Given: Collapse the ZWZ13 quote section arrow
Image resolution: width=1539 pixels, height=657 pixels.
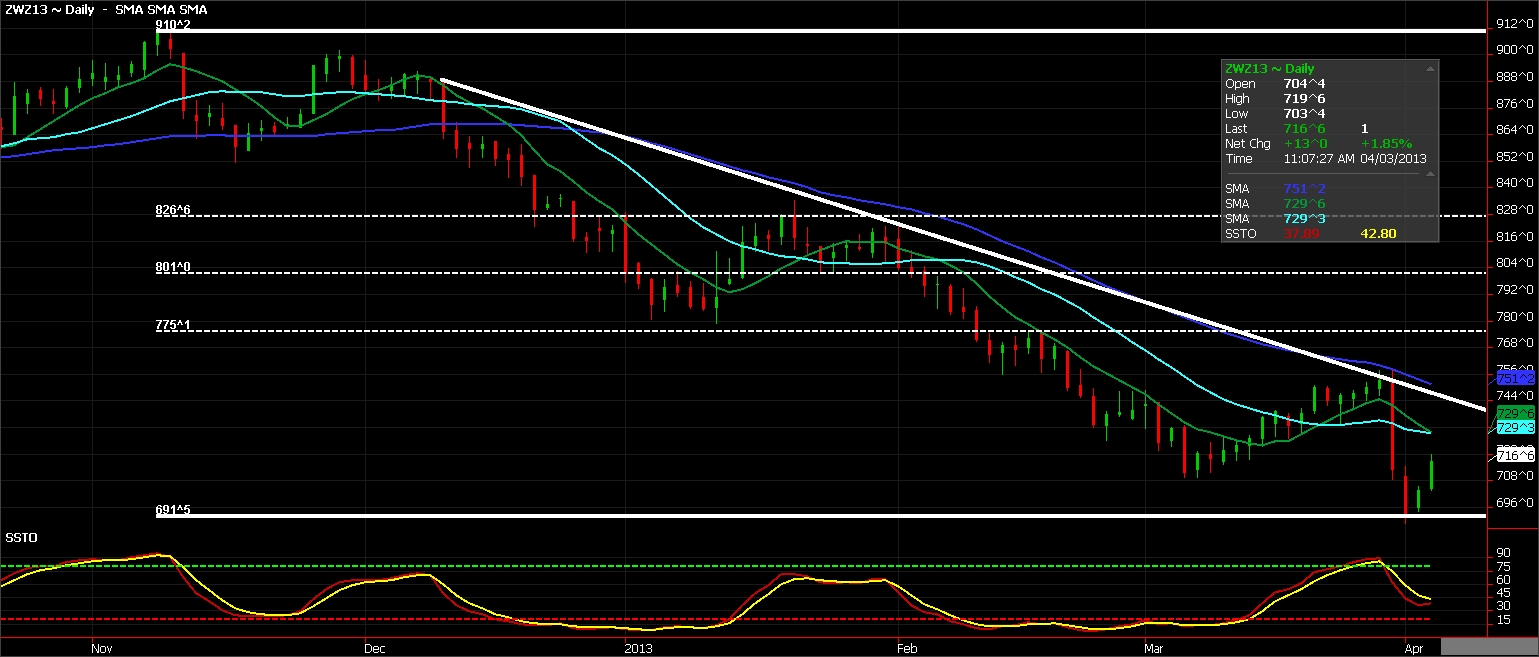Looking at the screenshot, I should pyautogui.click(x=1429, y=68).
